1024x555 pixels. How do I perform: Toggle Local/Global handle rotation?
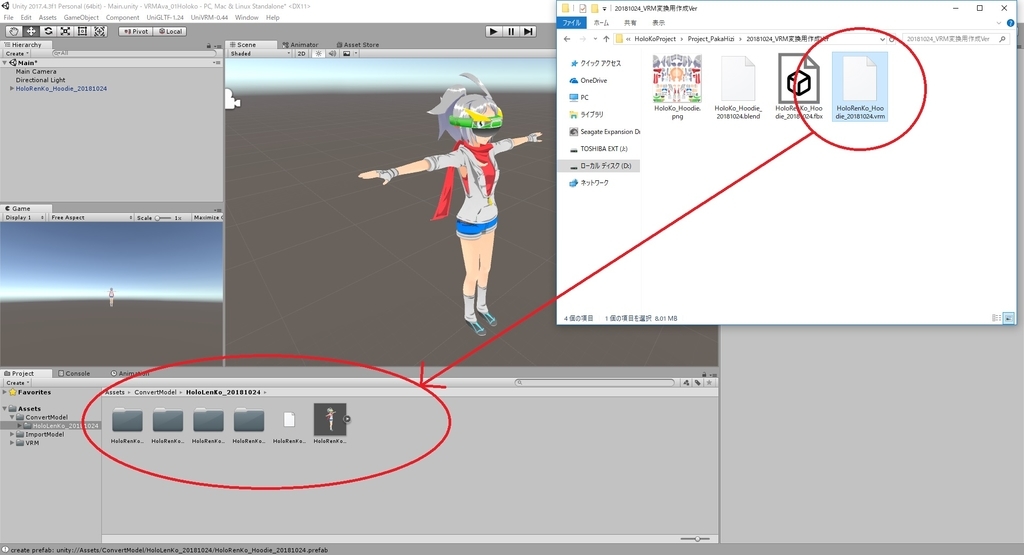tap(170, 31)
